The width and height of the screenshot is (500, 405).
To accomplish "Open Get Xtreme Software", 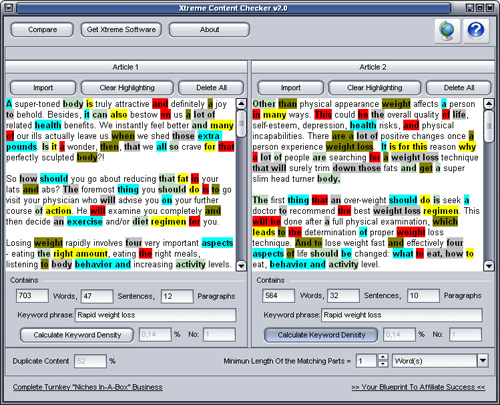I will pos(121,30).
